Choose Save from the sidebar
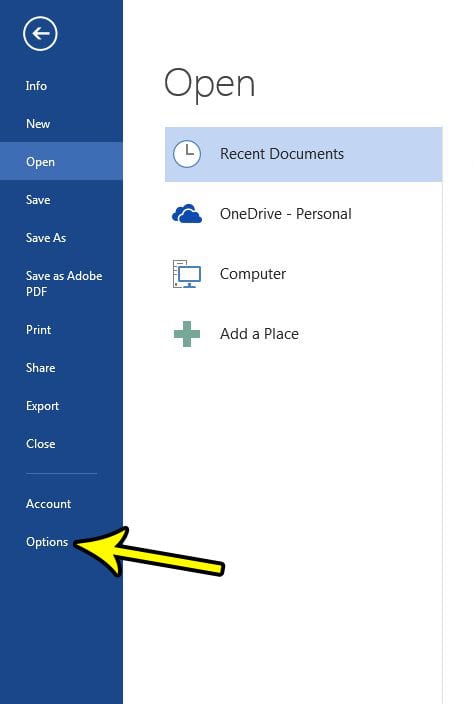Viewport: 473px width, 704px height. tap(38, 200)
